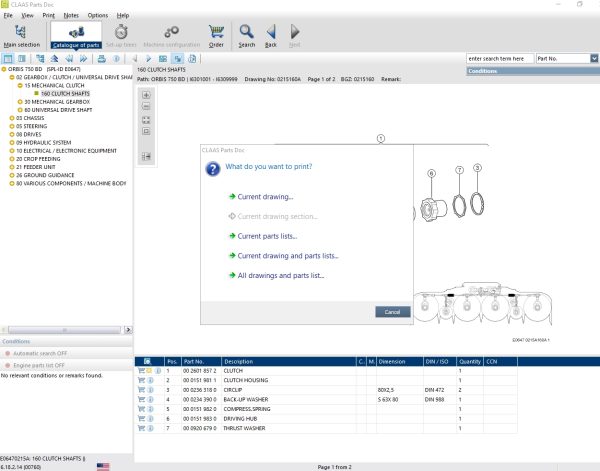Viewport: 600px width, 471px height.
Task: Zoom in on the drawing with plus icon
Action: click(147, 94)
